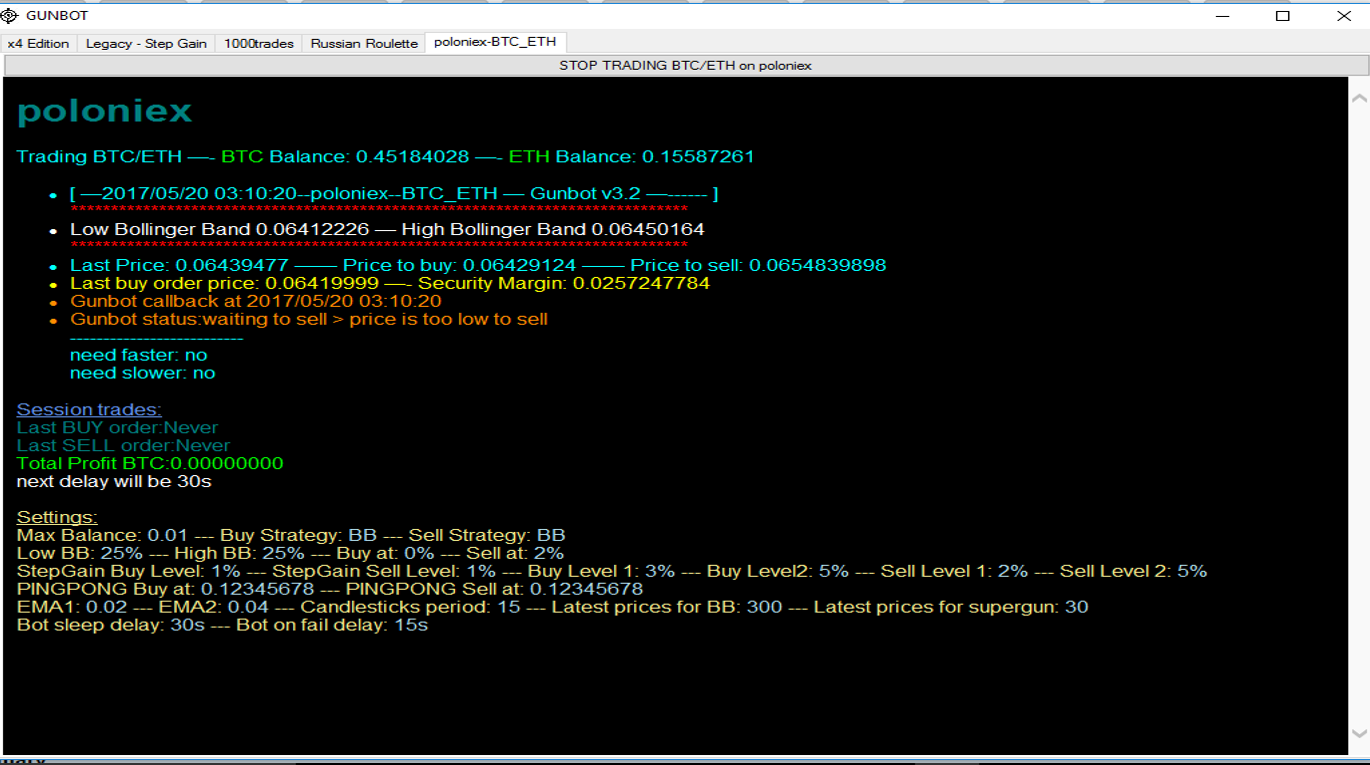Image resolution: width=1370 pixels, height=765 pixels.
Task: Click High Bollinger Band 0.06450164 value
Action: (553, 229)
